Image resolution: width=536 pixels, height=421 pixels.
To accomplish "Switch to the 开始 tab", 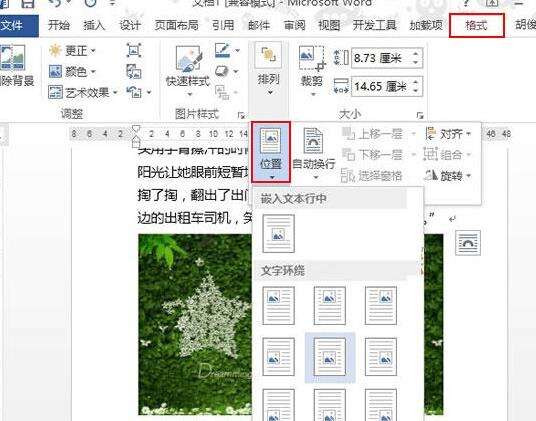I will [59, 25].
